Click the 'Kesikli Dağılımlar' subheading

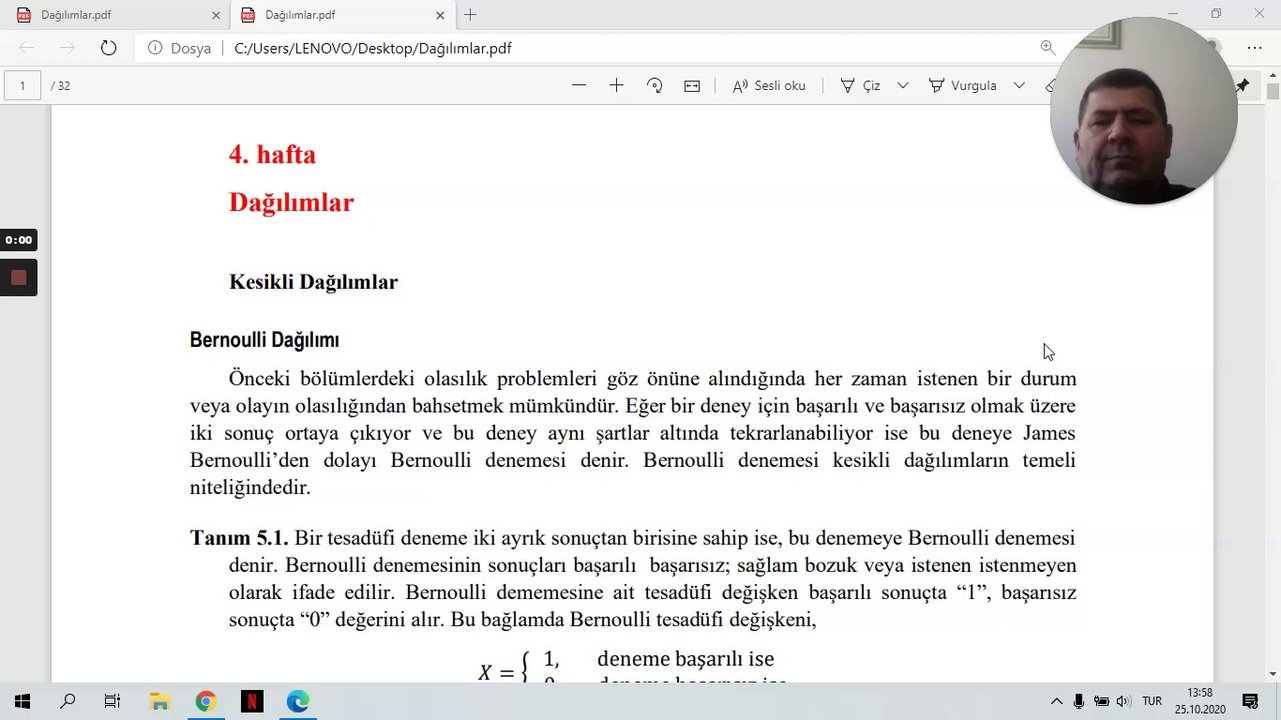[313, 282]
